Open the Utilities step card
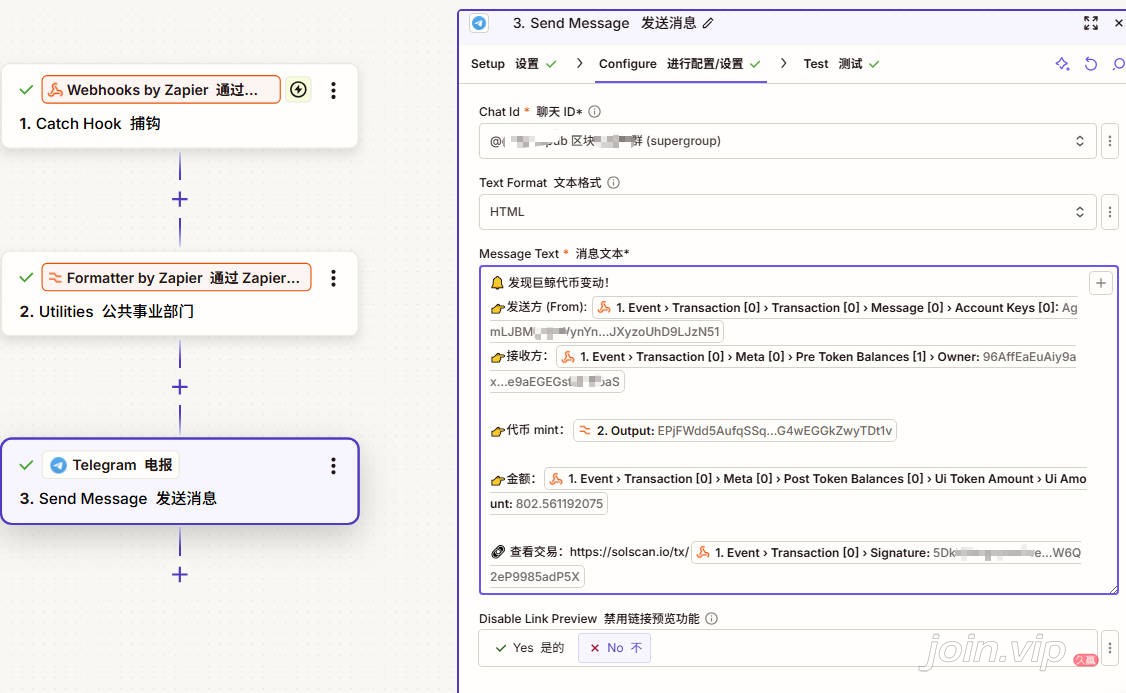This screenshot has height=693, width=1126. (180, 294)
